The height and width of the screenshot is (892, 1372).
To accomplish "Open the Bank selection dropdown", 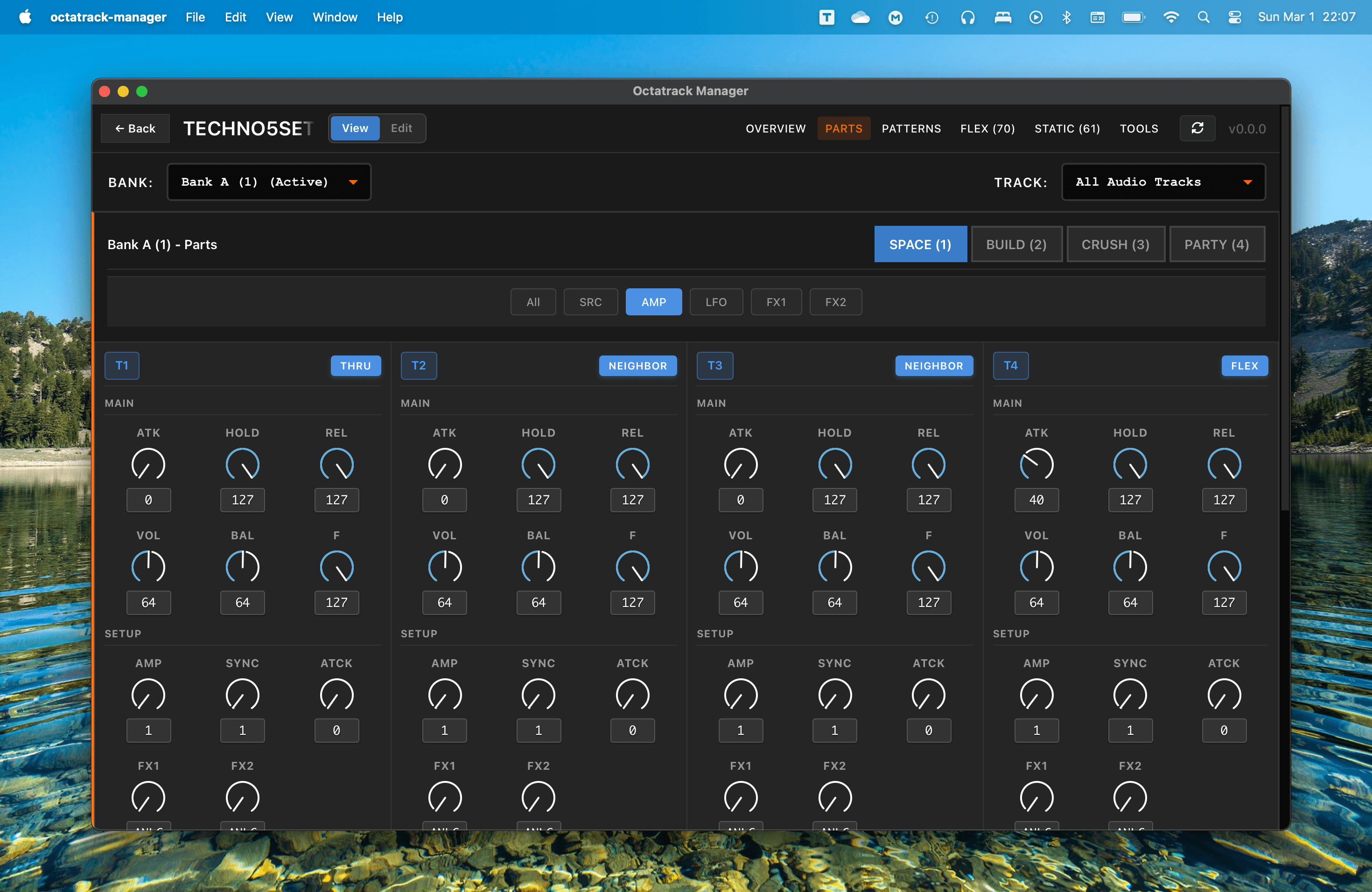I will (269, 181).
